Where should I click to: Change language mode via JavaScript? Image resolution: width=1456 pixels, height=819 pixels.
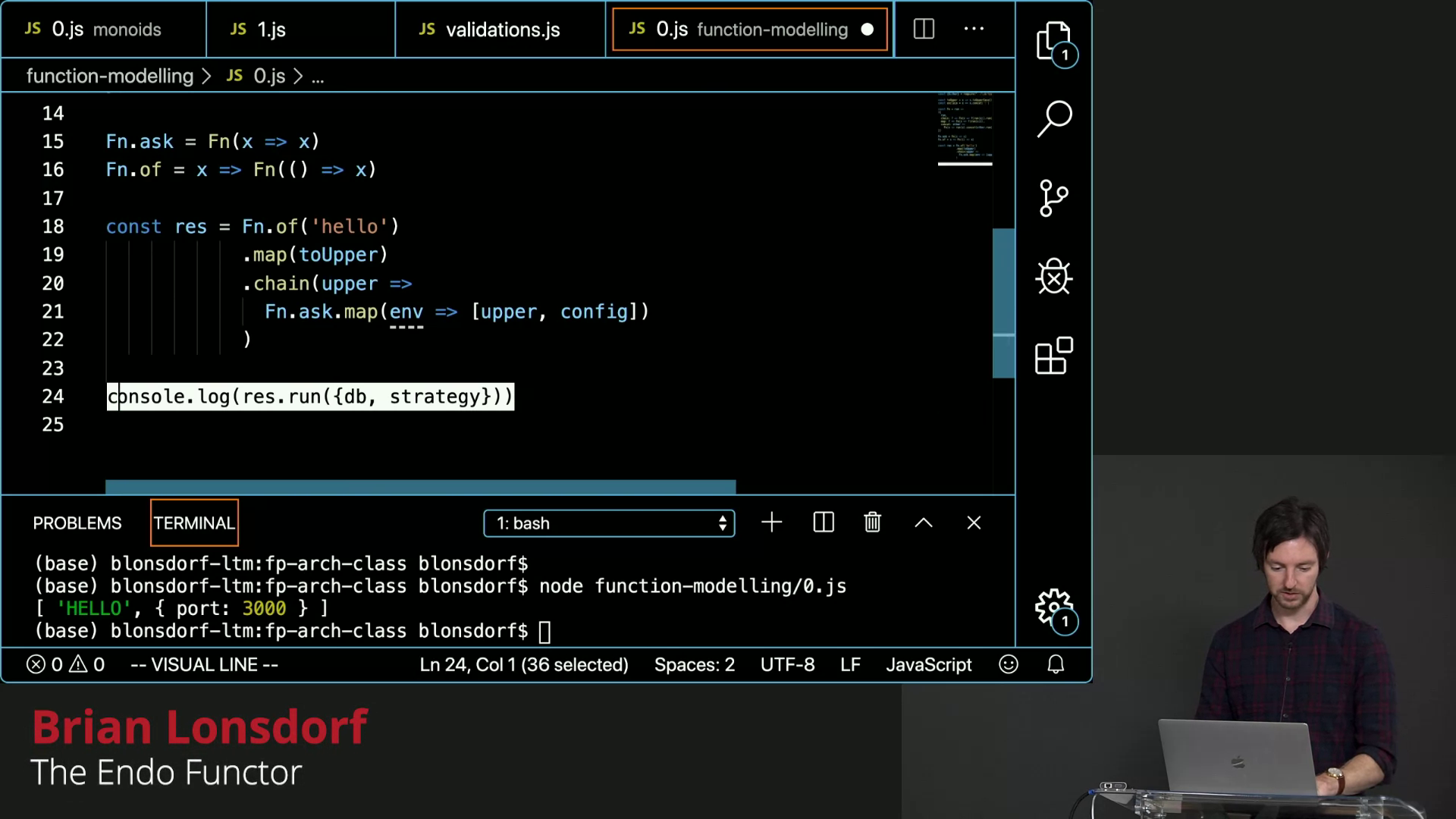point(928,664)
